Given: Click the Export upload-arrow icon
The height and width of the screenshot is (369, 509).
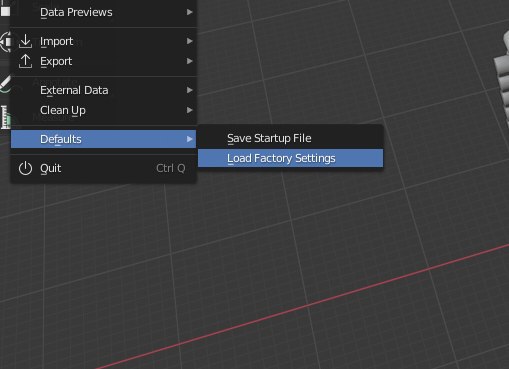Looking at the screenshot, I should (25, 61).
